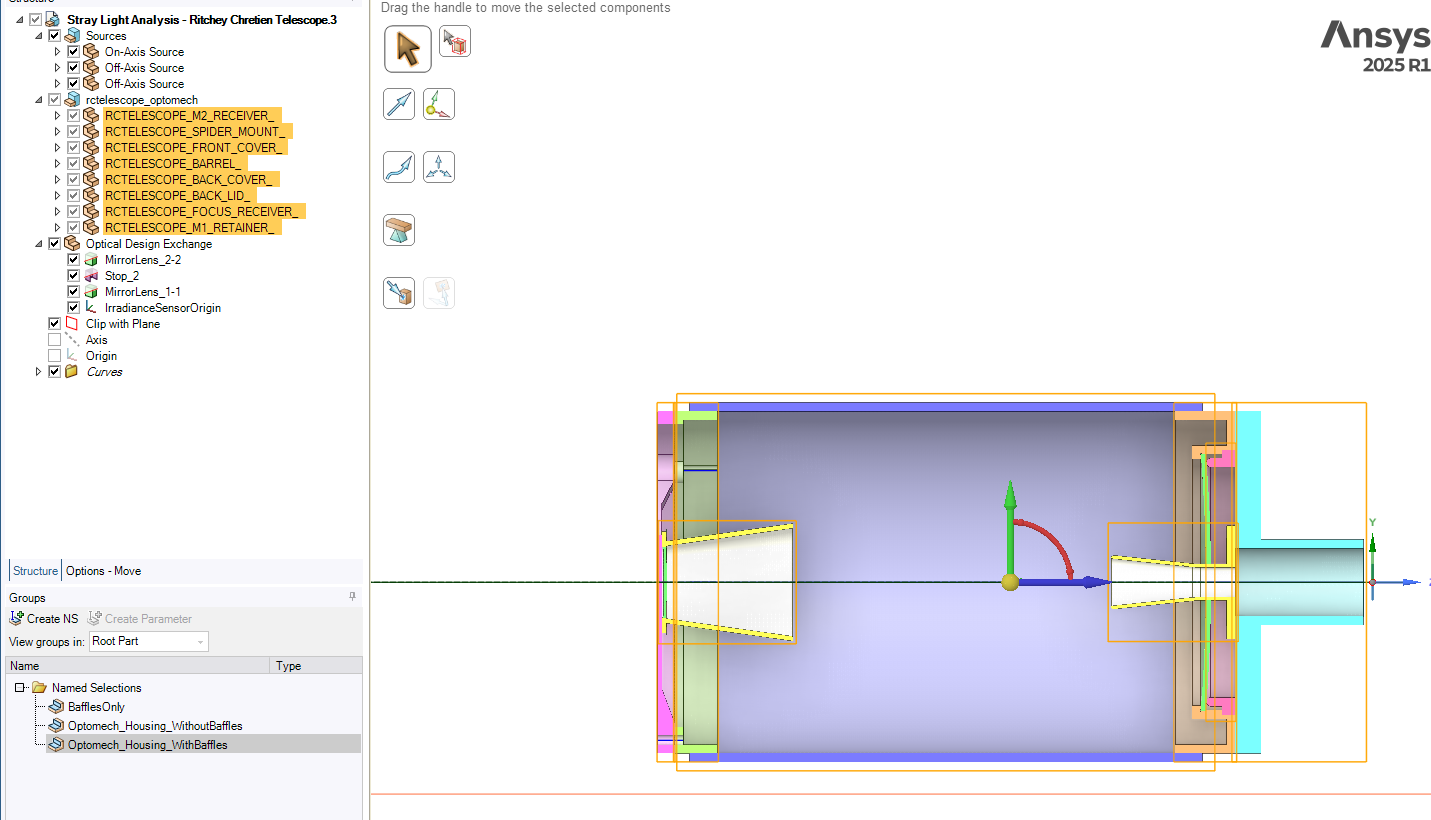The width and height of the screenshot is (1431, 820).
Task: Sort groups by the Type column header
Action: [316, 666]
